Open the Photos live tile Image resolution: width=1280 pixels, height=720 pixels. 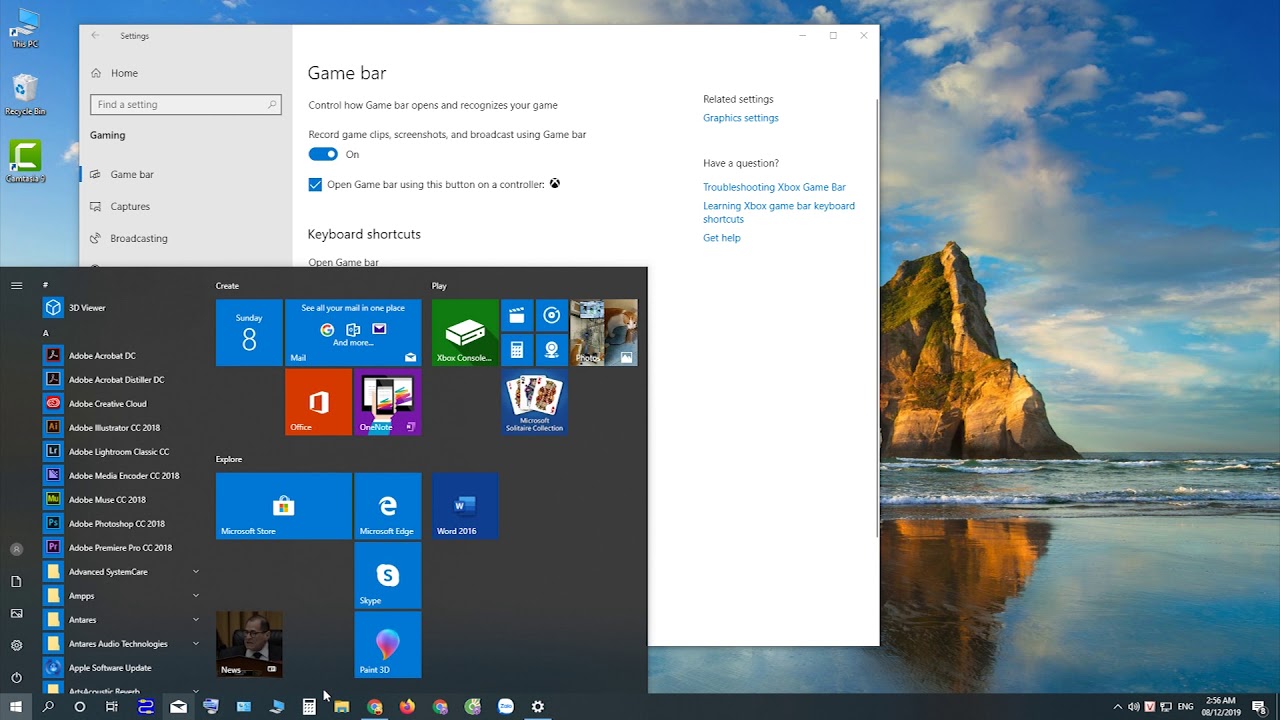(604, 333)
